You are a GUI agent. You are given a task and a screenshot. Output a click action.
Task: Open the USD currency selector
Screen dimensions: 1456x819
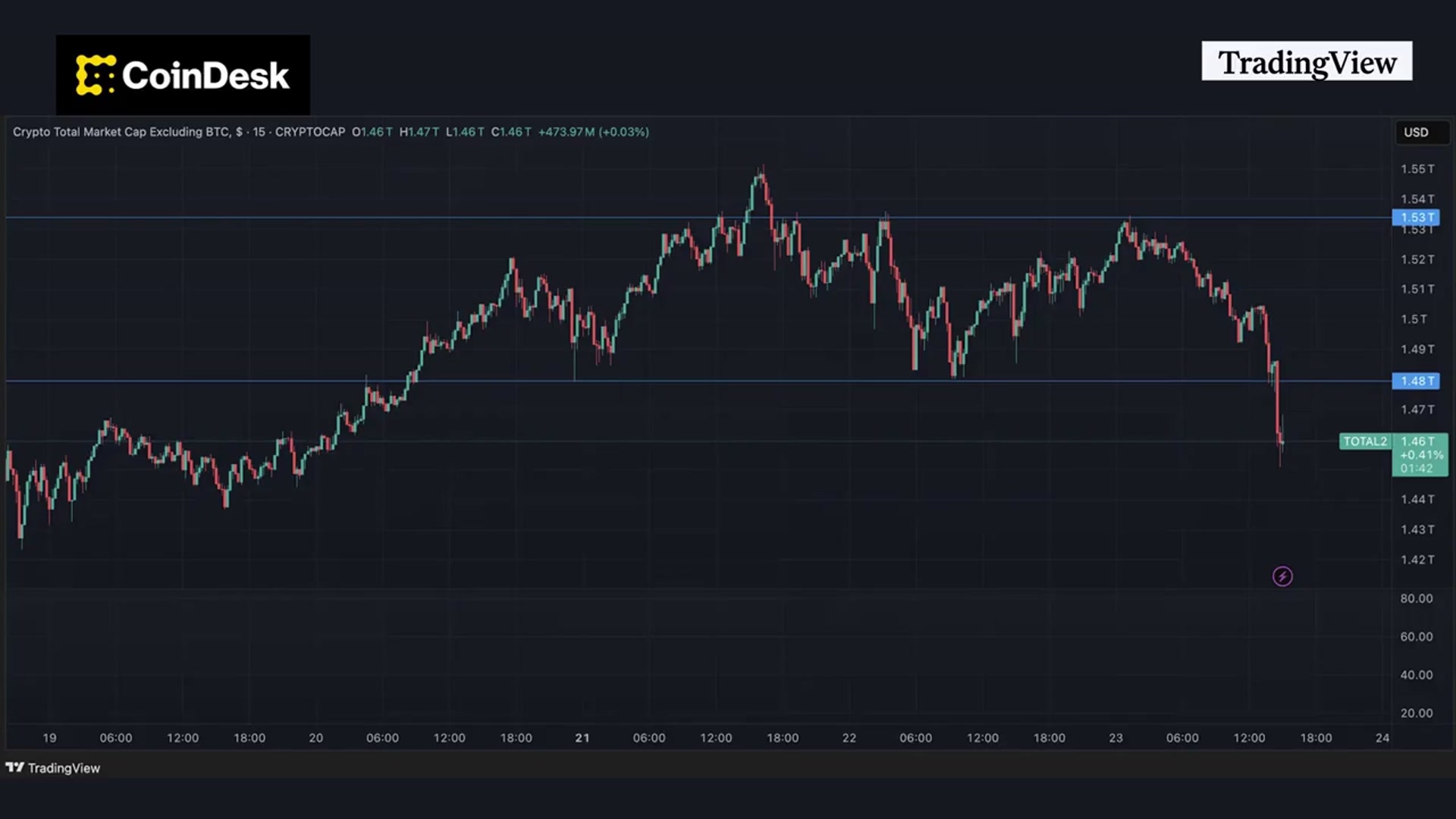pyautogui.click(x=1422, y=132)
